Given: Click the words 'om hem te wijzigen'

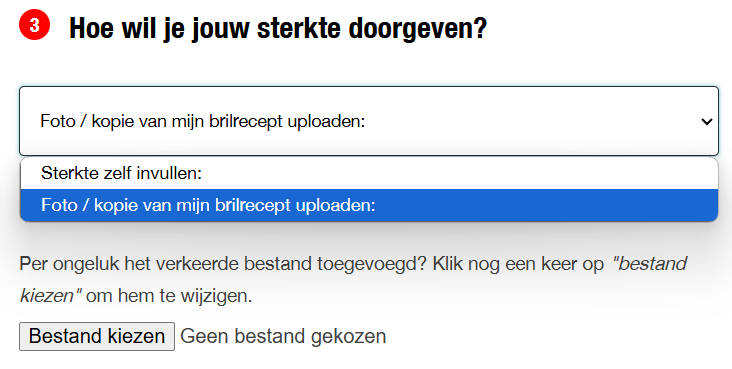Looking at the screenshot, I should (169, 296).
